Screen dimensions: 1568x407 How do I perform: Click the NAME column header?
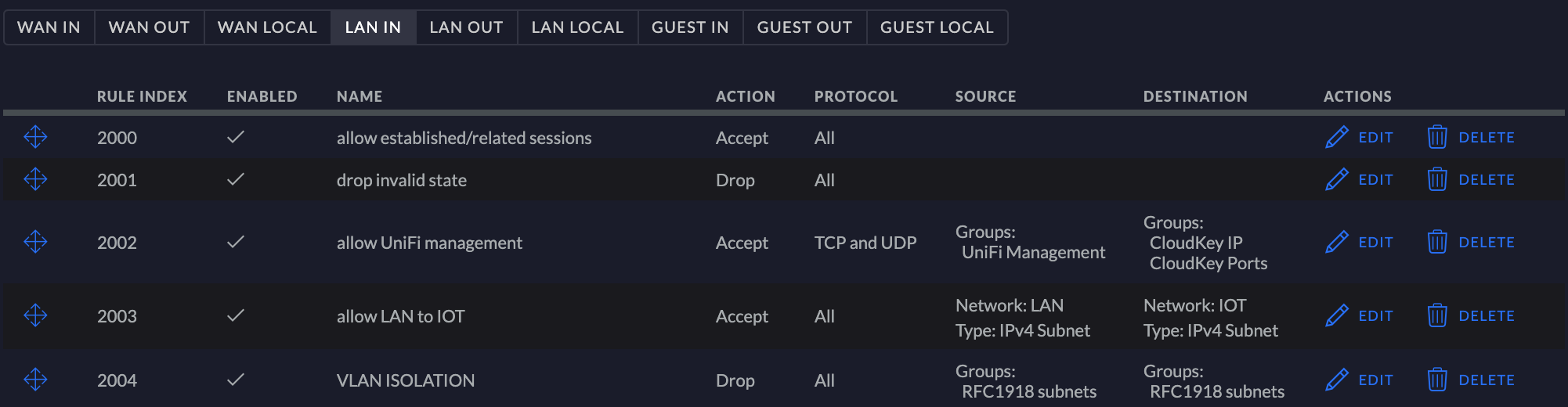click(x=359, y=96)
